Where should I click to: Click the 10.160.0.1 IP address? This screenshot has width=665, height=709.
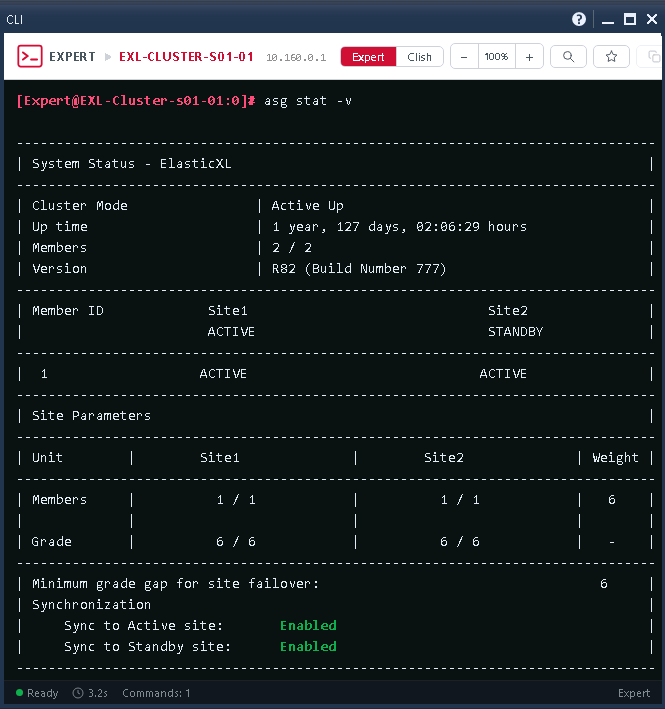296,58
